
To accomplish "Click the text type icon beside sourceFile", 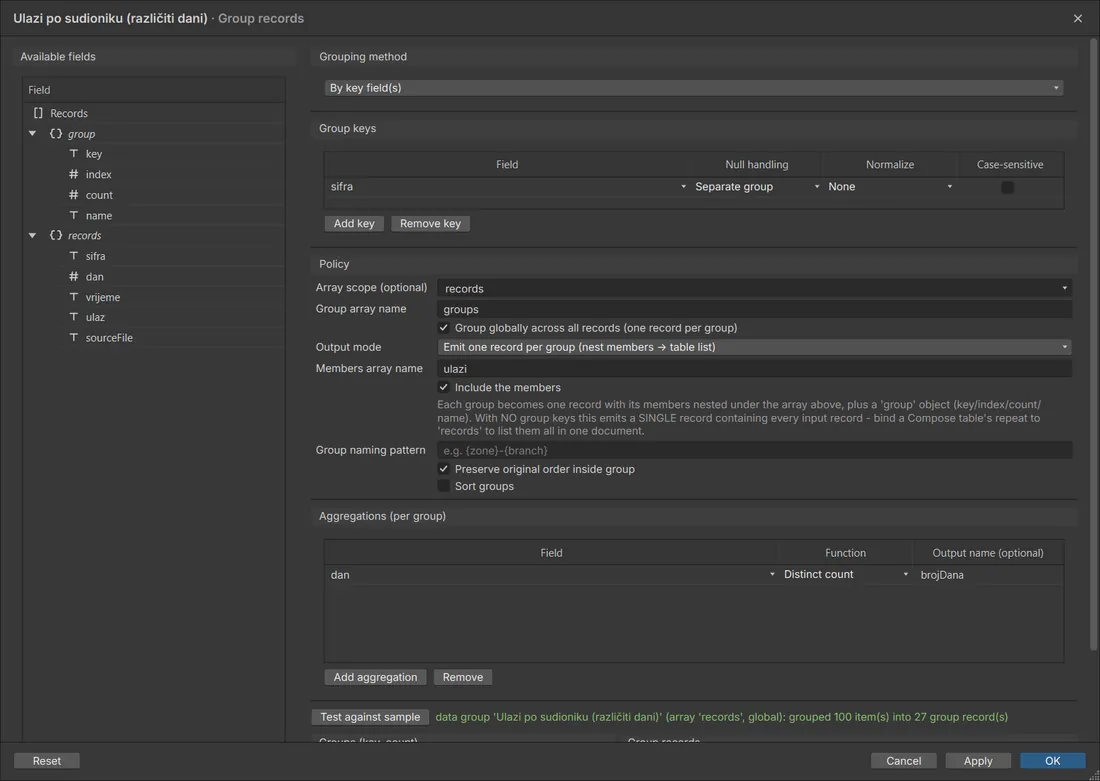I will (74, 337).
